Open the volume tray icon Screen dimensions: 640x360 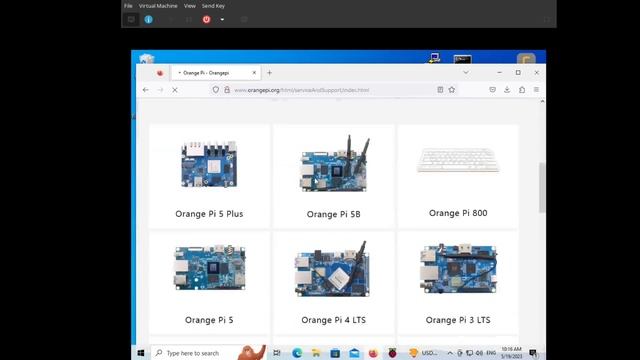pos(479,353)
